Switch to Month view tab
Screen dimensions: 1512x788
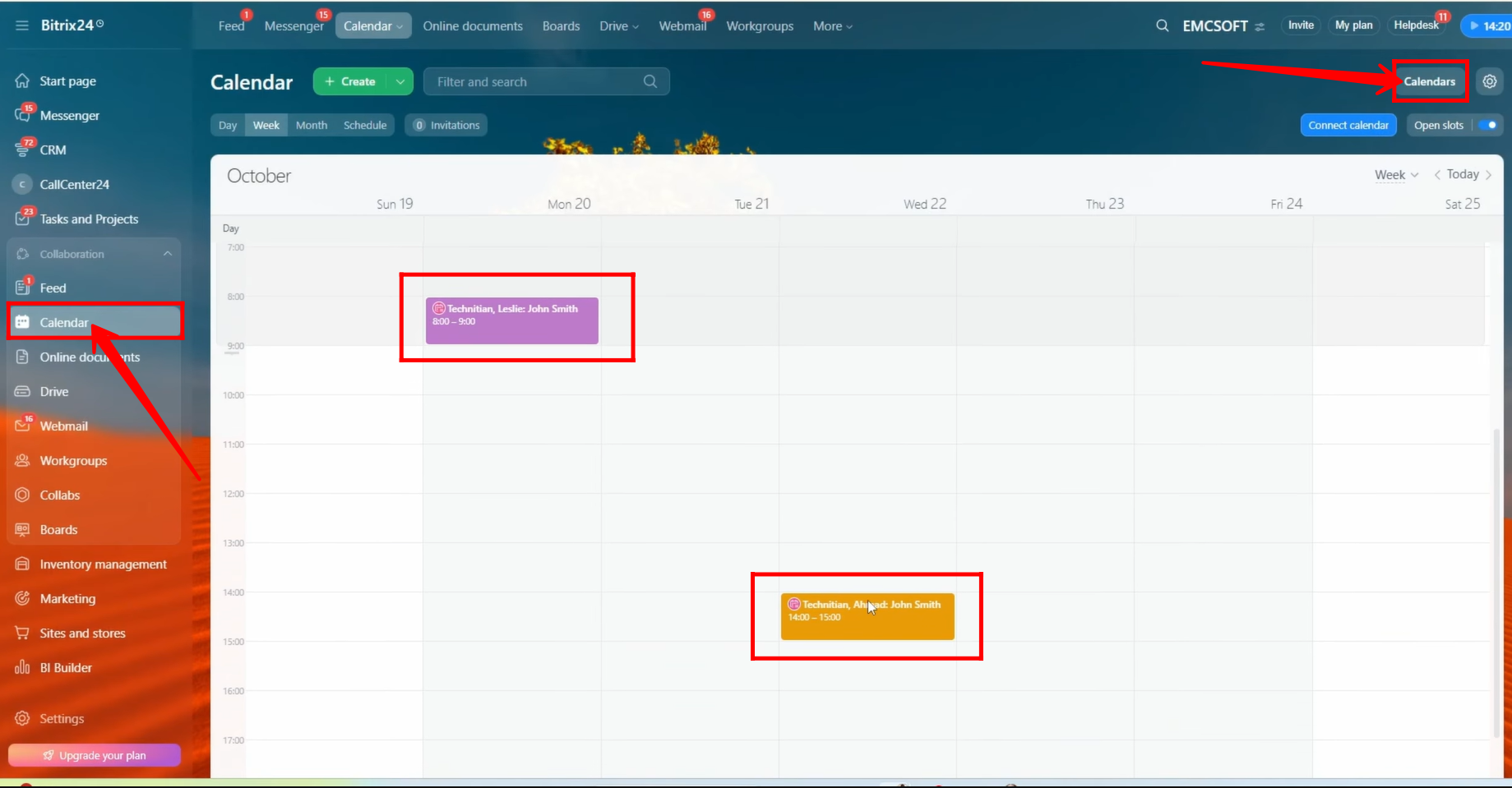312,125
